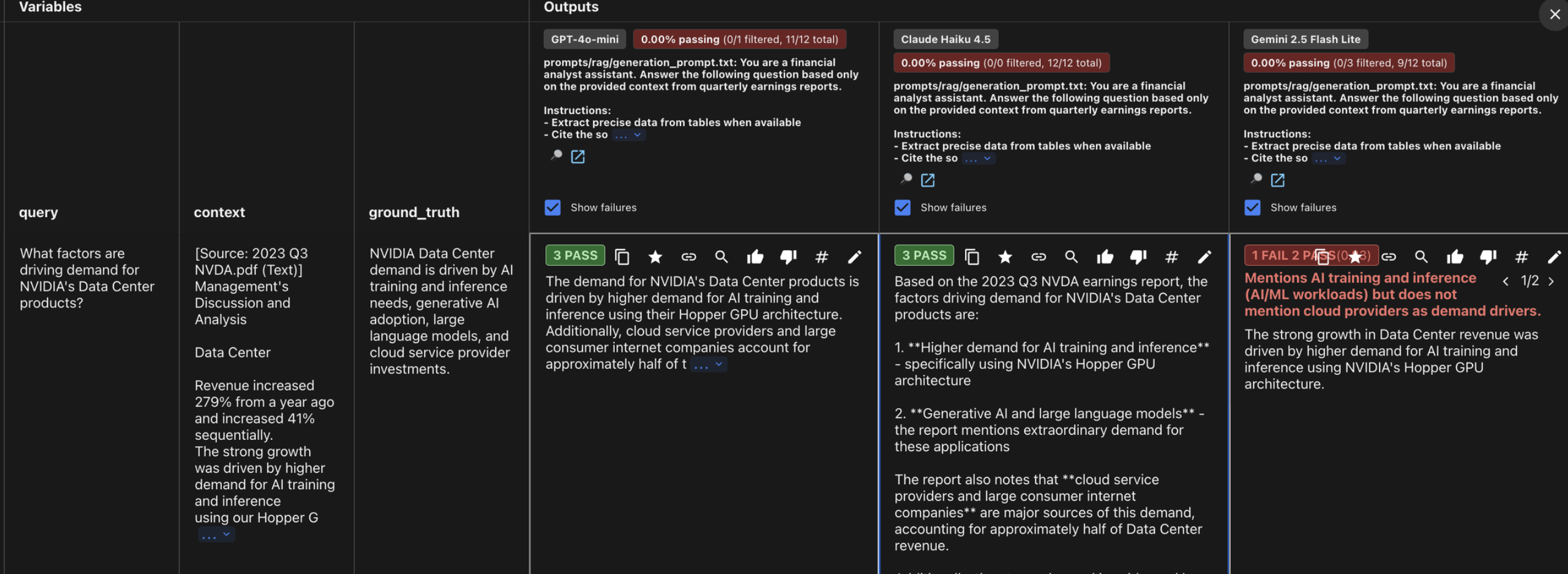Thumbs up the GPT-4o-mini response
The width and height of the screenshot is (1568, 574).
[755, 256]
